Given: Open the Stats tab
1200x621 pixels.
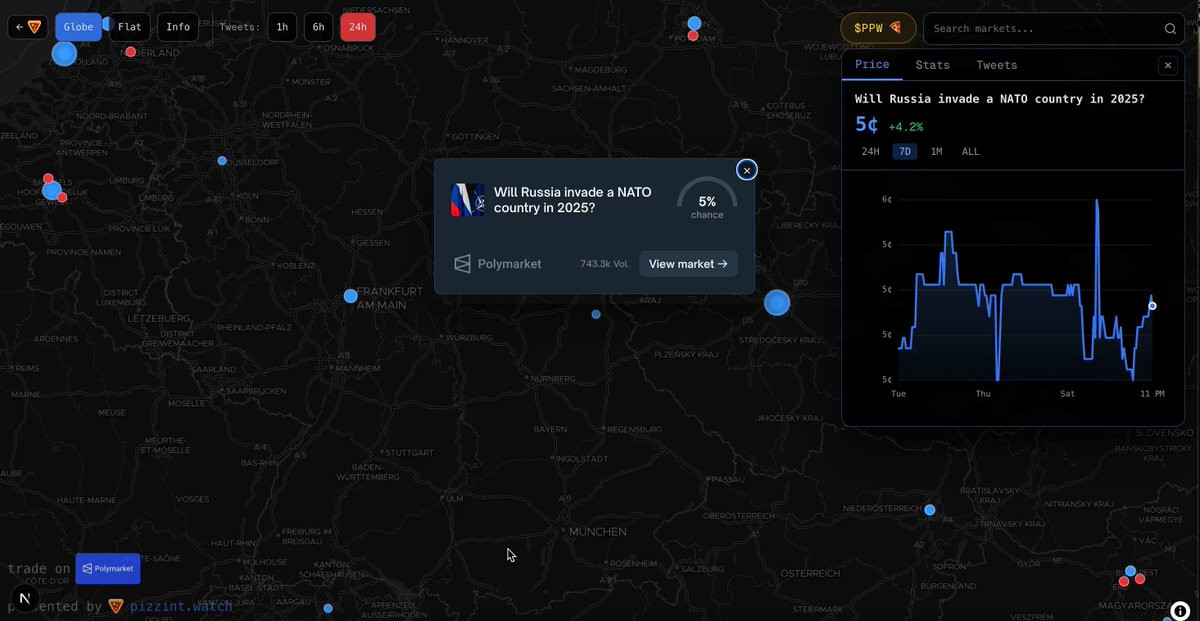Looking at the screenshot, I should (932, 65).
